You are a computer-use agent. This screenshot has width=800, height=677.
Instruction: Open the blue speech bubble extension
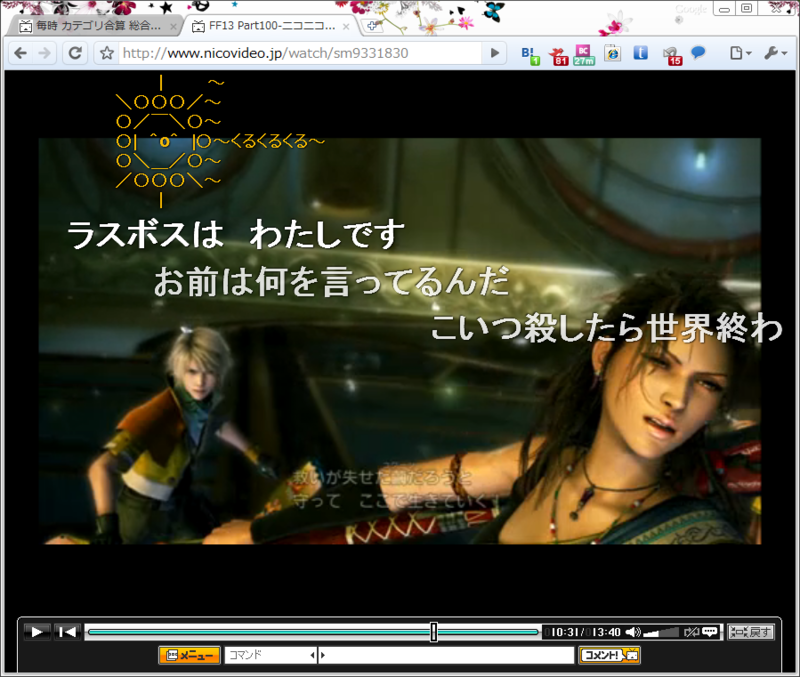[698, 52]
